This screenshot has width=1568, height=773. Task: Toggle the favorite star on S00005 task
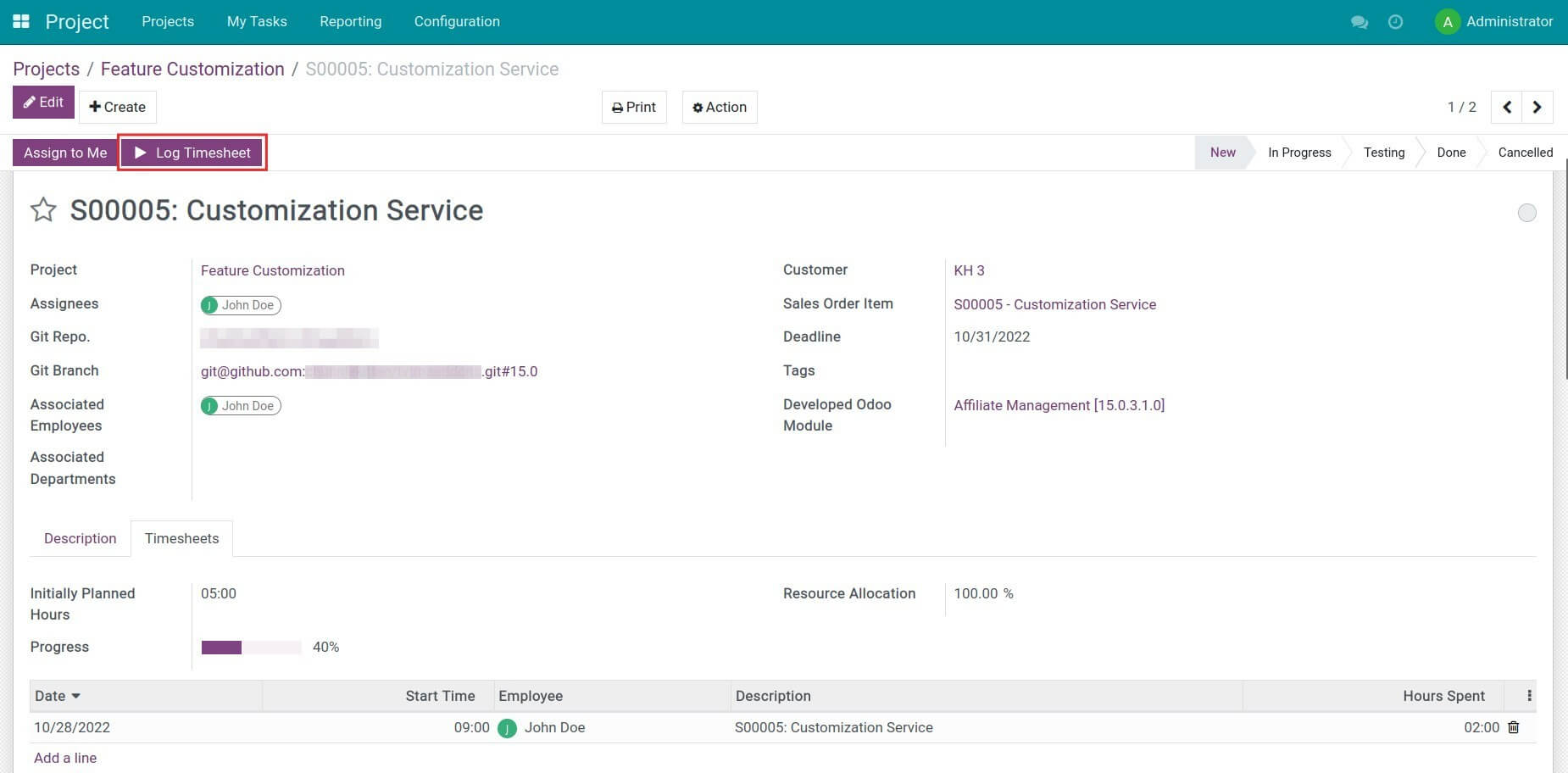point(42,210)
